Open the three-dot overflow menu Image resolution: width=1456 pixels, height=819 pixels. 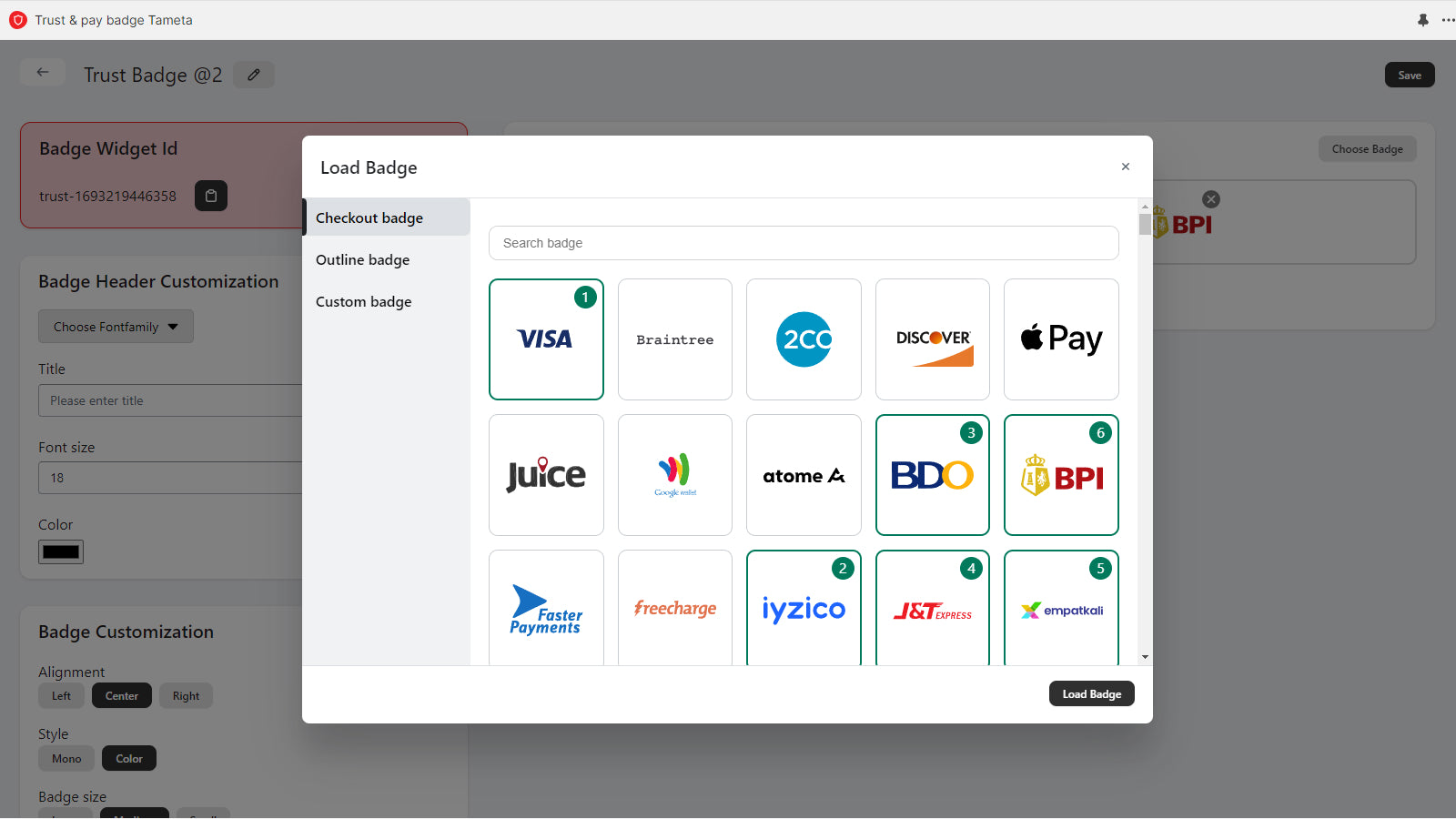[x=1446, y=20]
